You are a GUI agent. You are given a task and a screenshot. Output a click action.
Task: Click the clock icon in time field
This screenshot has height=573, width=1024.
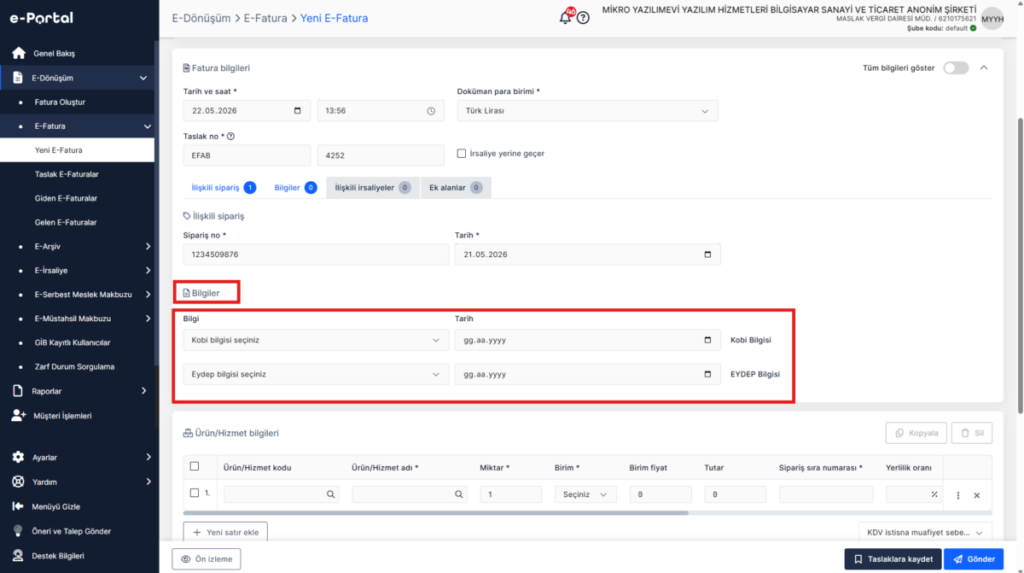coord(431,111)
